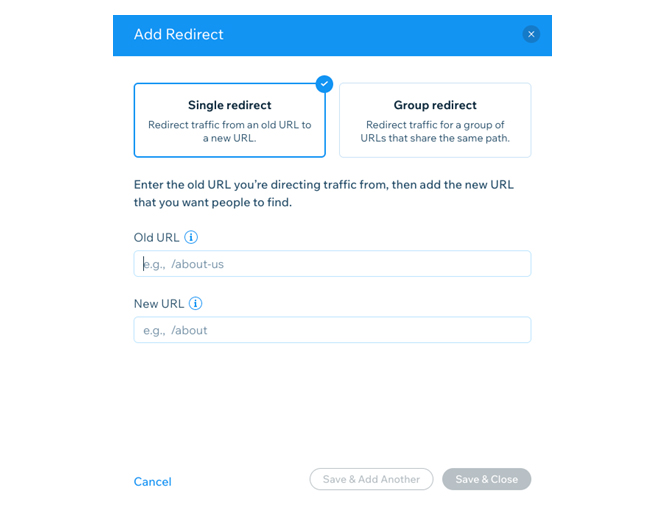The height and width of the screenshot is (522, 665).
Task: Click the Save & Close button
Action: 486,479
